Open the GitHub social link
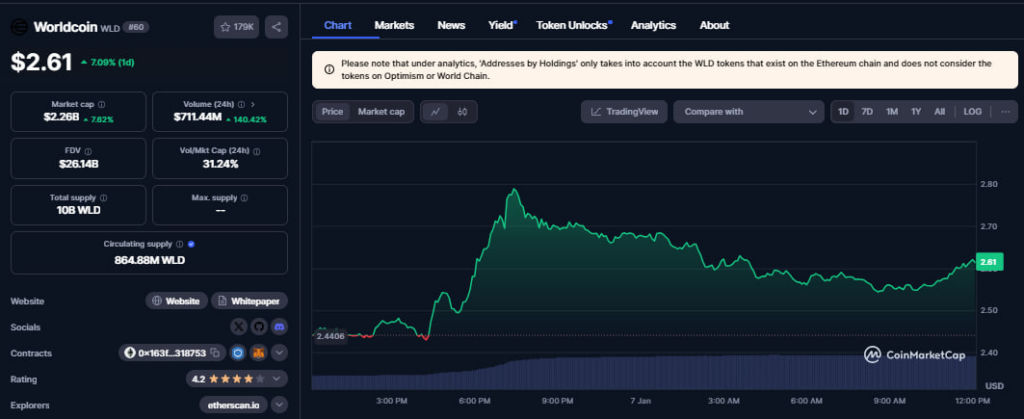The image size is (1024, 419). [x=258, y=326]
